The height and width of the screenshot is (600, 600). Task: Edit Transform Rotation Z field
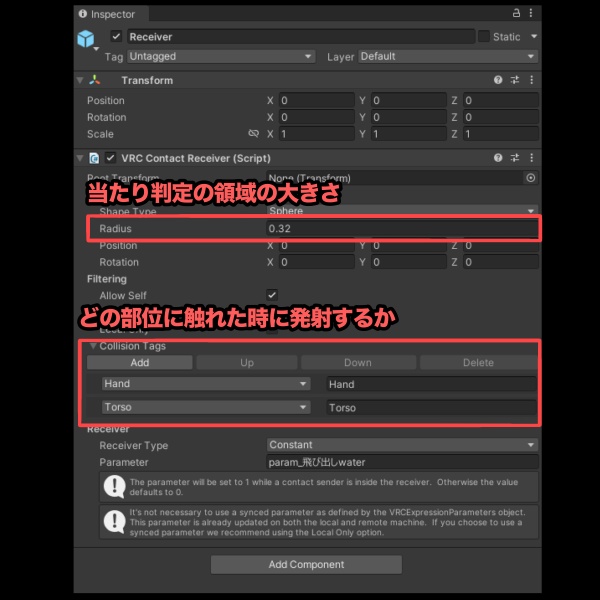pyautogui.click(x=501, y=117)
